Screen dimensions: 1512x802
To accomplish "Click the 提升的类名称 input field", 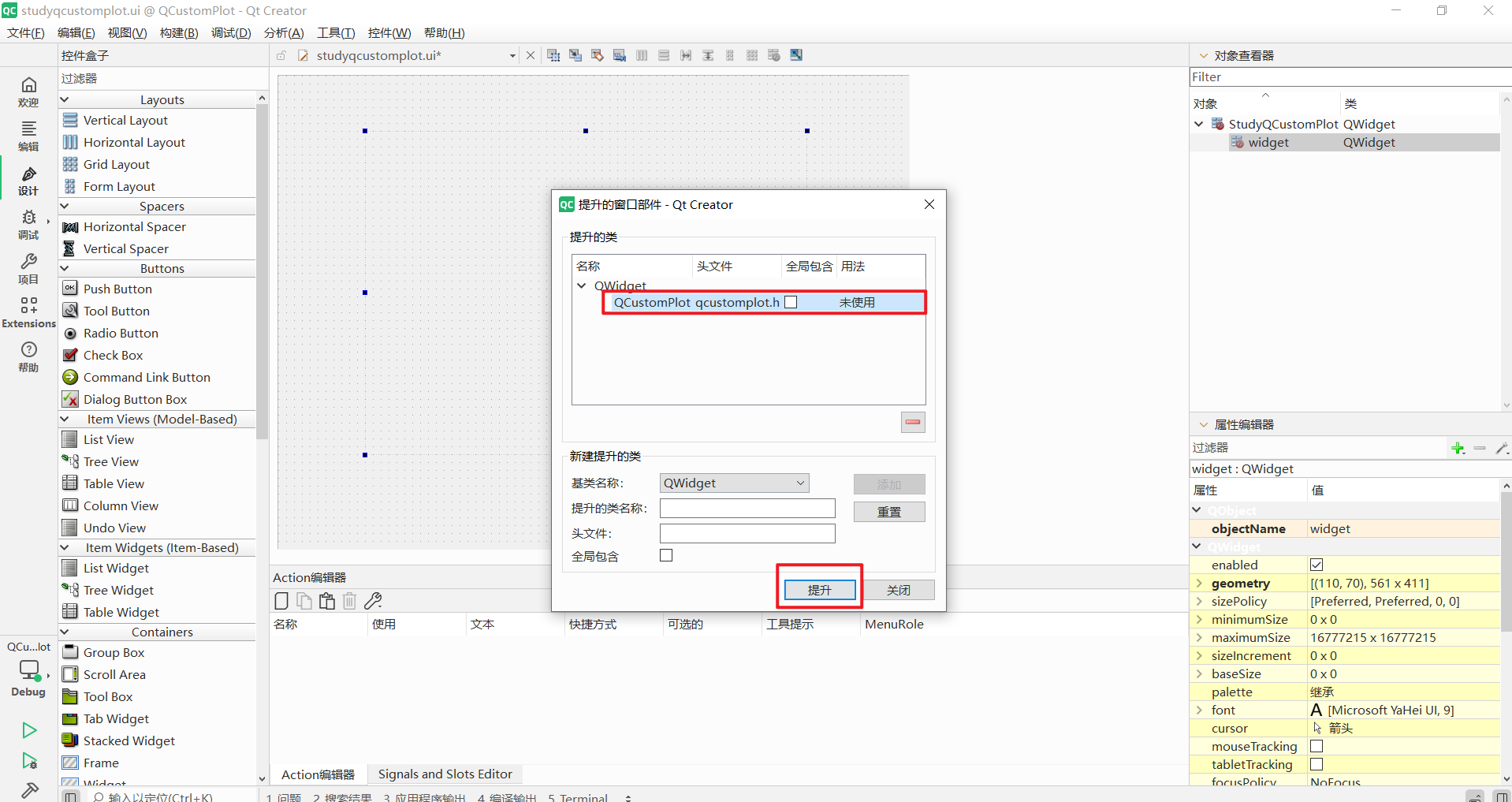I will tap(747, 508).
